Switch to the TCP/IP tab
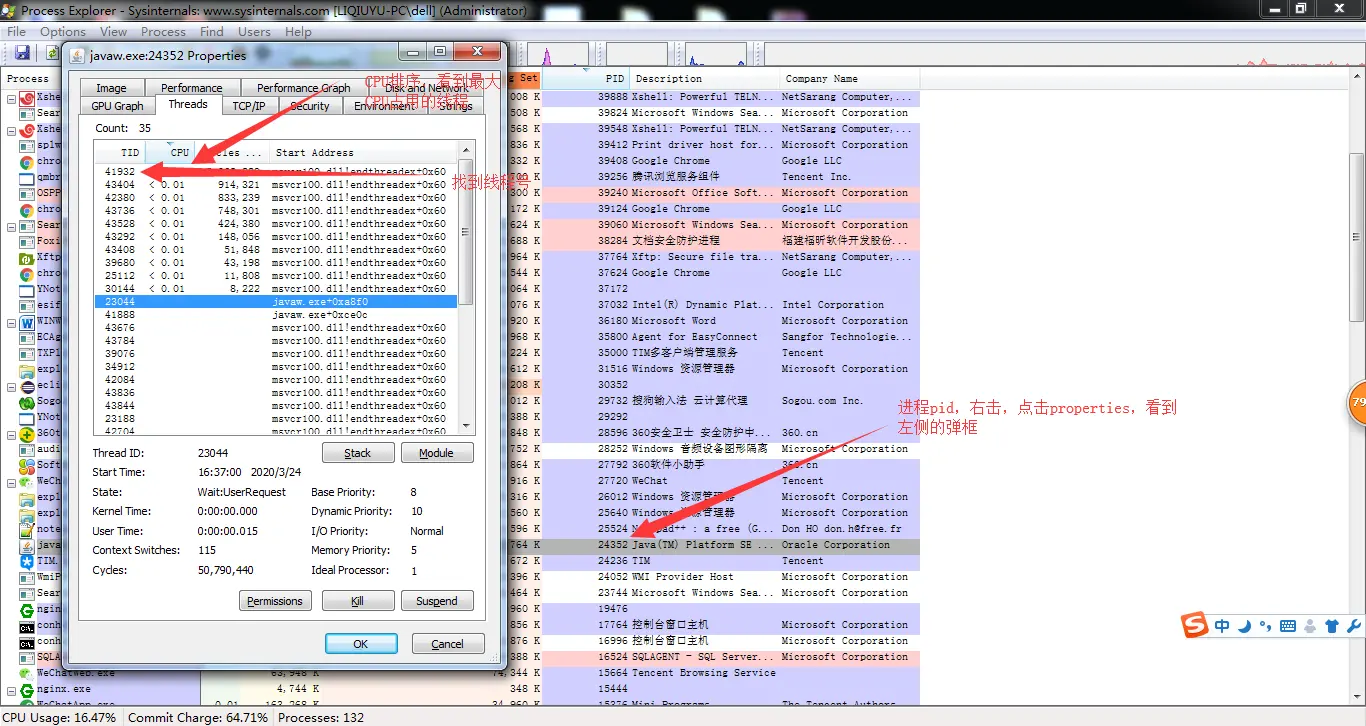Image resolution: width=1366 pixels, height=726 pixels. pyautogui.click(x=249, y=106)
